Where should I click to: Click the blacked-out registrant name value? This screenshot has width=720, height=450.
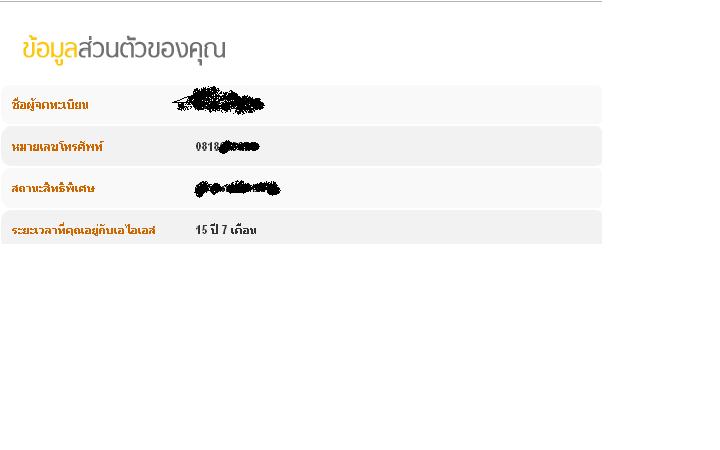219,101
